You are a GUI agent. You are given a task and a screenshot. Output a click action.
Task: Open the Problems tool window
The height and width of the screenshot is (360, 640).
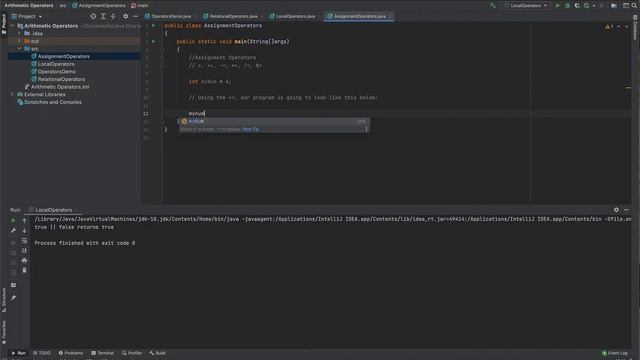click(71, 353)
